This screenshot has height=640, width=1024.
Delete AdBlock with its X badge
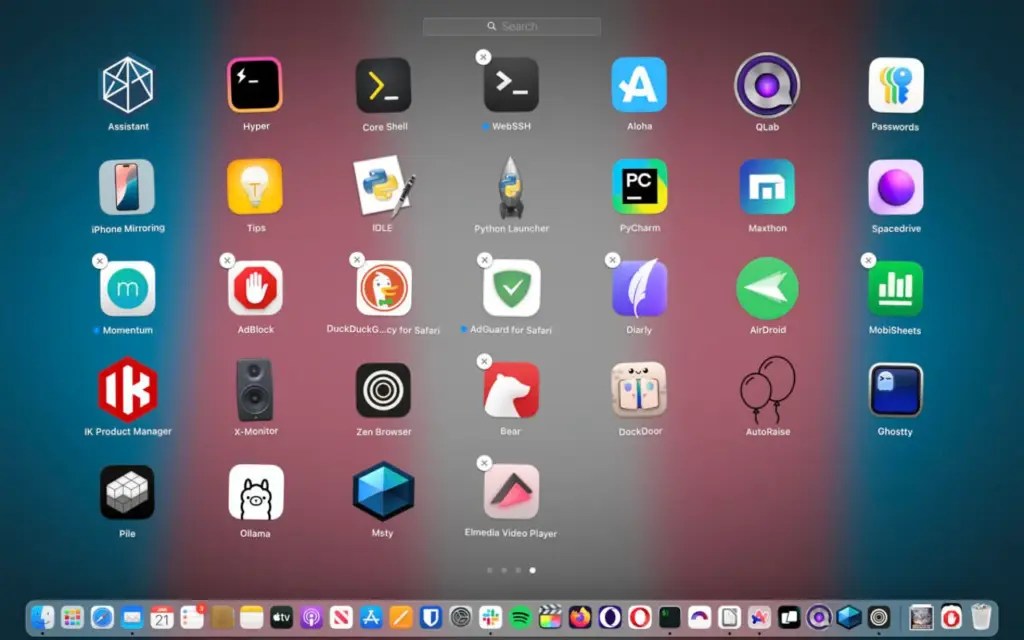[227, 261]
